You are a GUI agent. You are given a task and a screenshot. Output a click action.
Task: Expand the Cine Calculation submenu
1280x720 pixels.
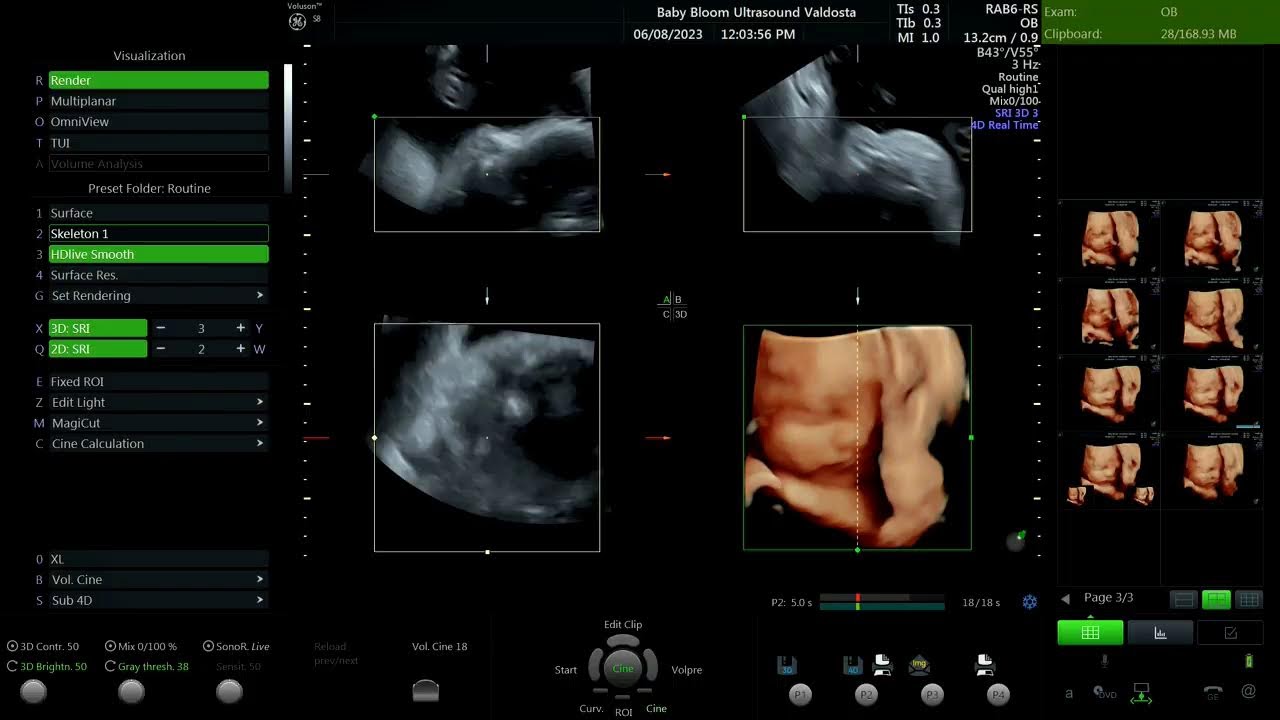coord(158,443)
